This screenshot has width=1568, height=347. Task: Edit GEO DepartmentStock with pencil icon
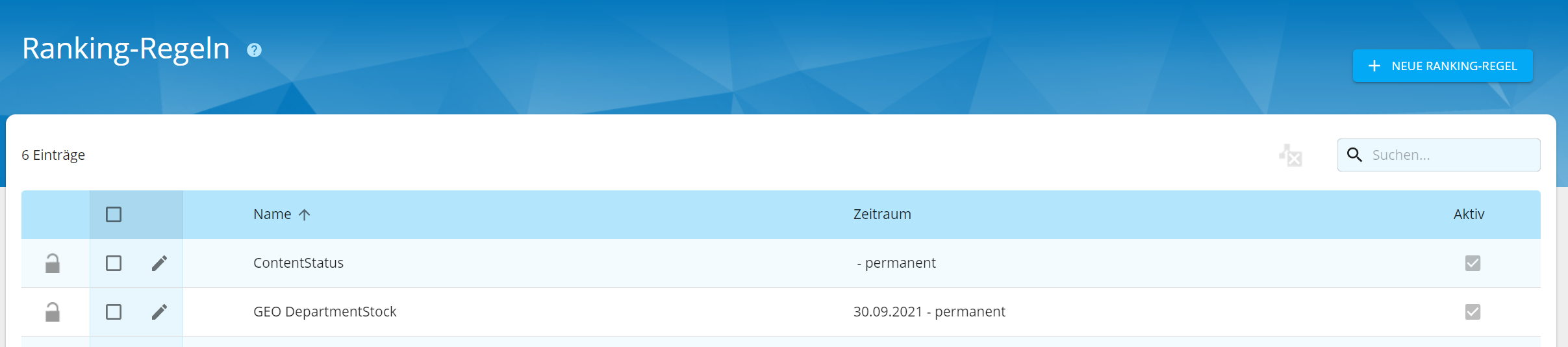click(x=159, y=312)
